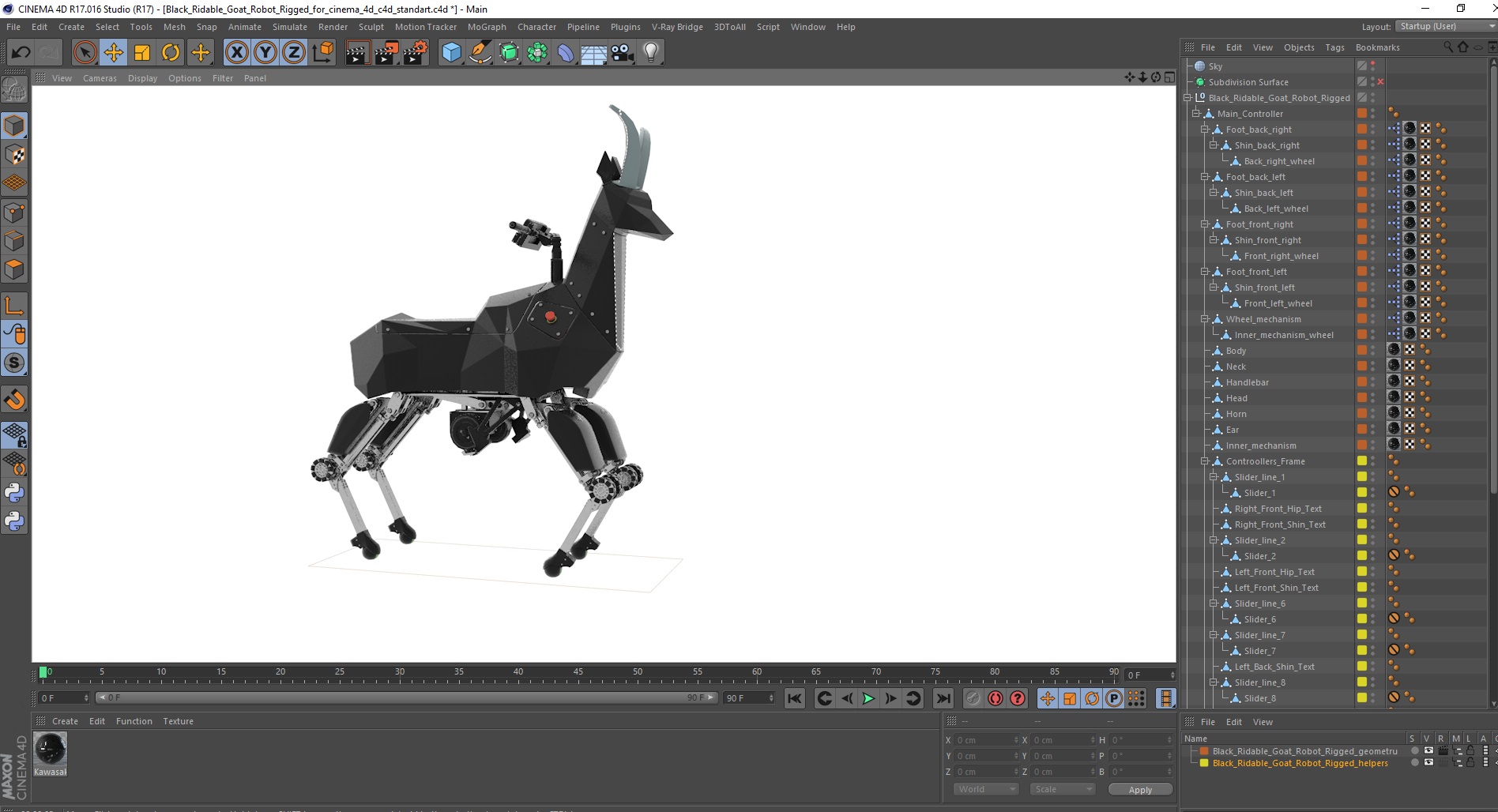Viewport: 1498px width, 812px height.
Task: Select the Horn object in tree
Action: (x=1236, y=414)
